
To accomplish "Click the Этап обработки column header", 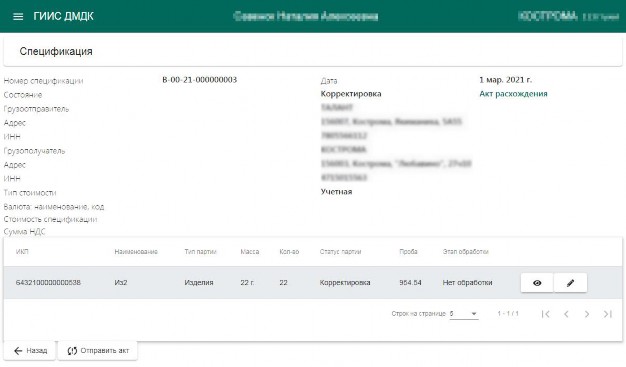I will 466,252.
